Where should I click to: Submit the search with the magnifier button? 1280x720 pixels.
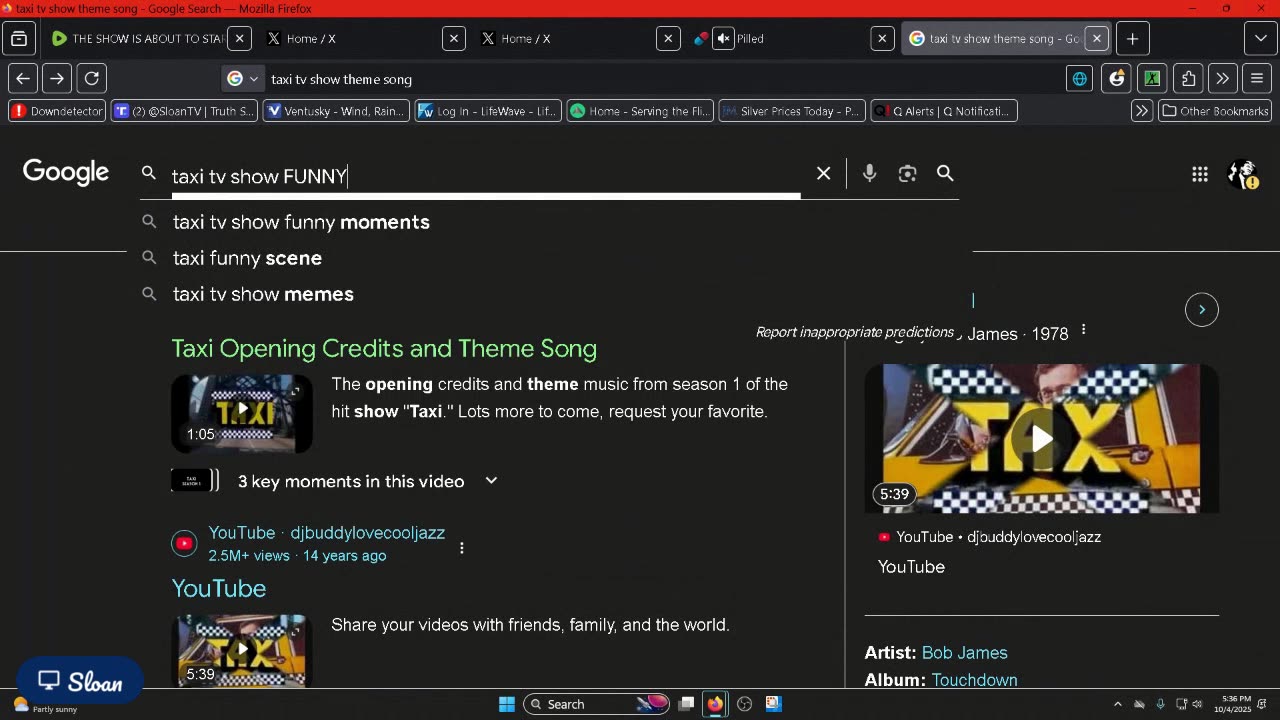[x=945, y=173]
